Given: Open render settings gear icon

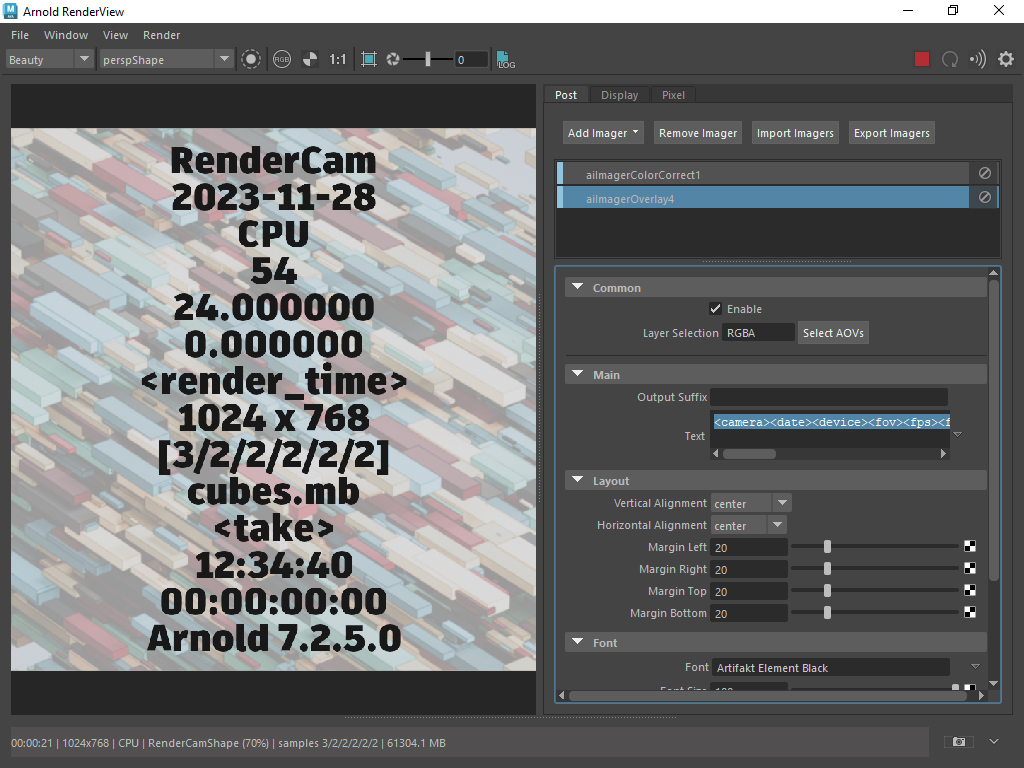Looking at the screenshot, I should (x=1005, y=60).
